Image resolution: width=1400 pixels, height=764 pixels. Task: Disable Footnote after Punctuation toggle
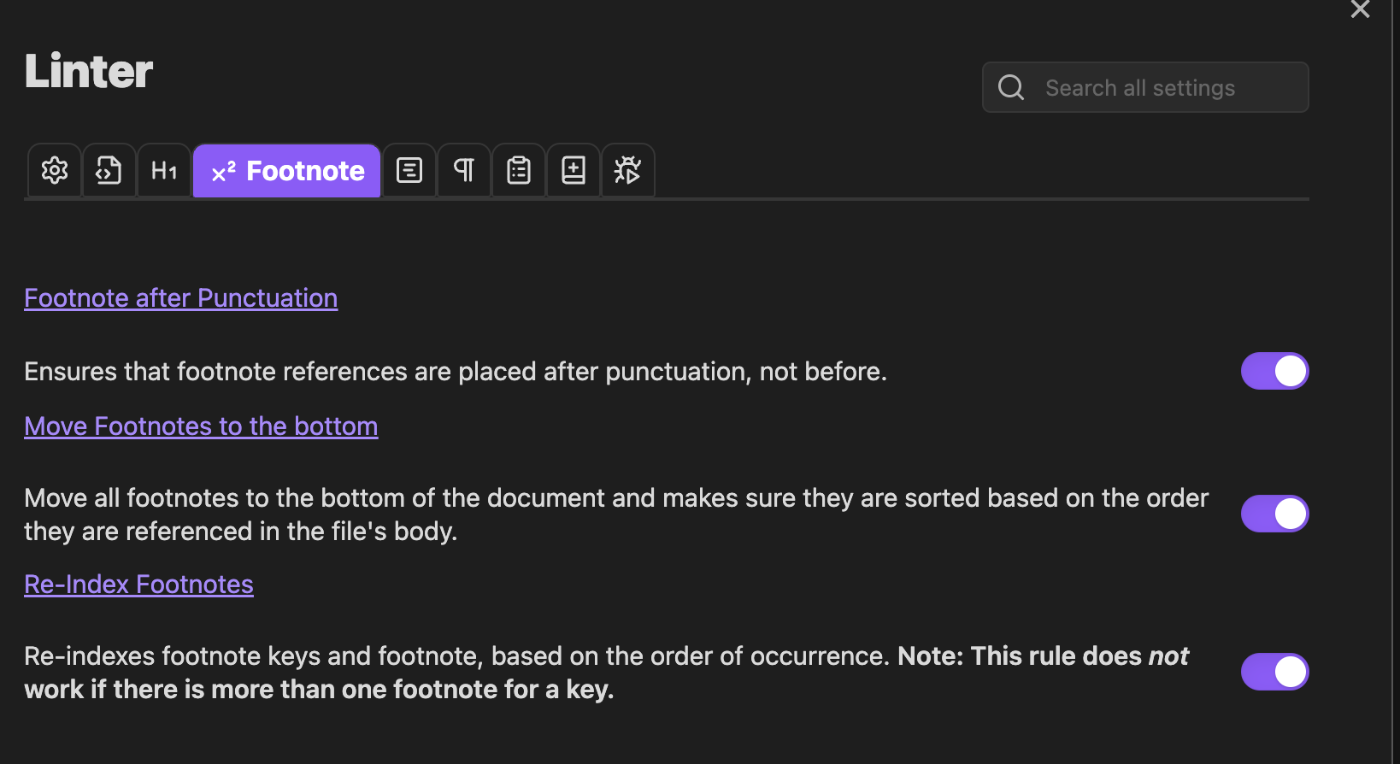pyautogui.click(x=1275, y=371)
